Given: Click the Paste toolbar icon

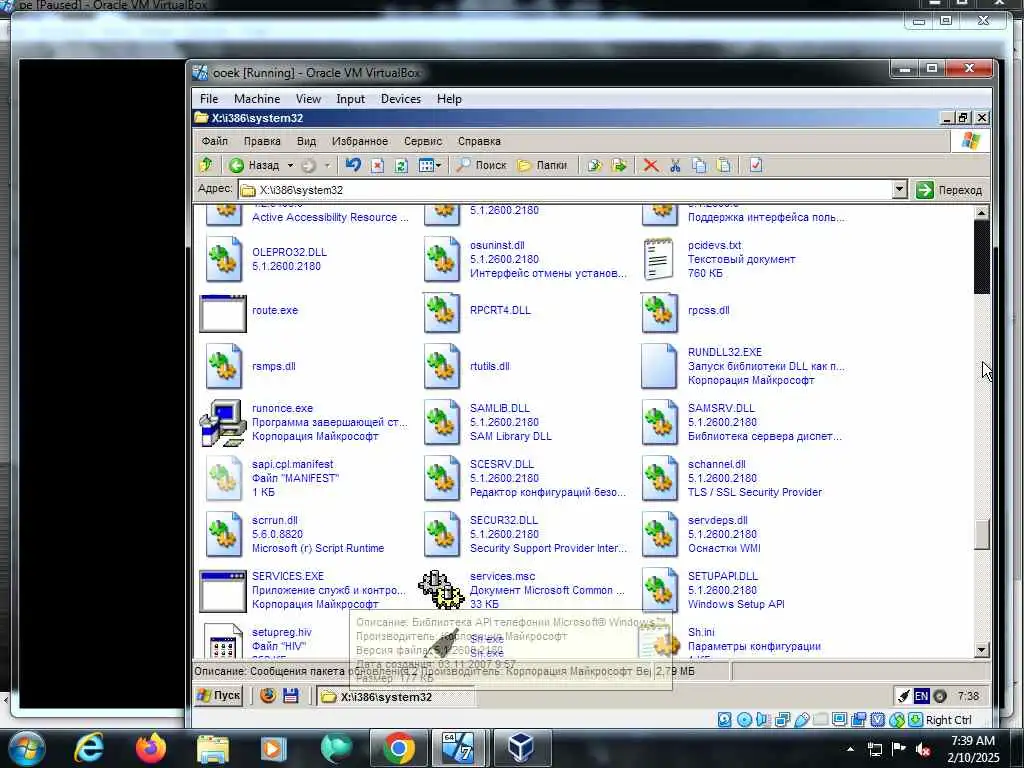Looking at the screenshot, I should [x=724, y=165].
